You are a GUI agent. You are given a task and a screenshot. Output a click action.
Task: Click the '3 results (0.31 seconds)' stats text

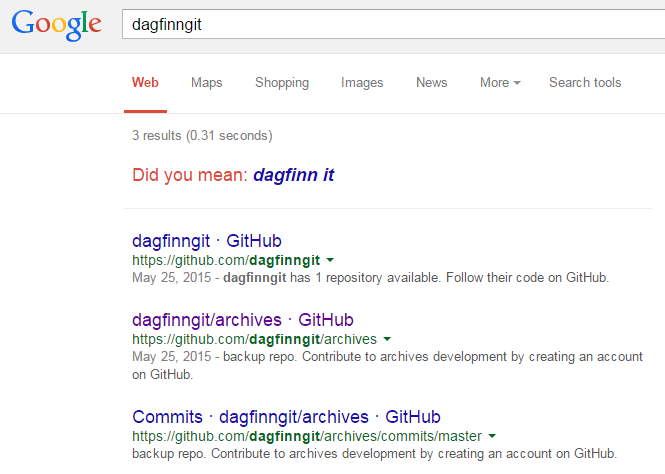(x=202, y=136)
